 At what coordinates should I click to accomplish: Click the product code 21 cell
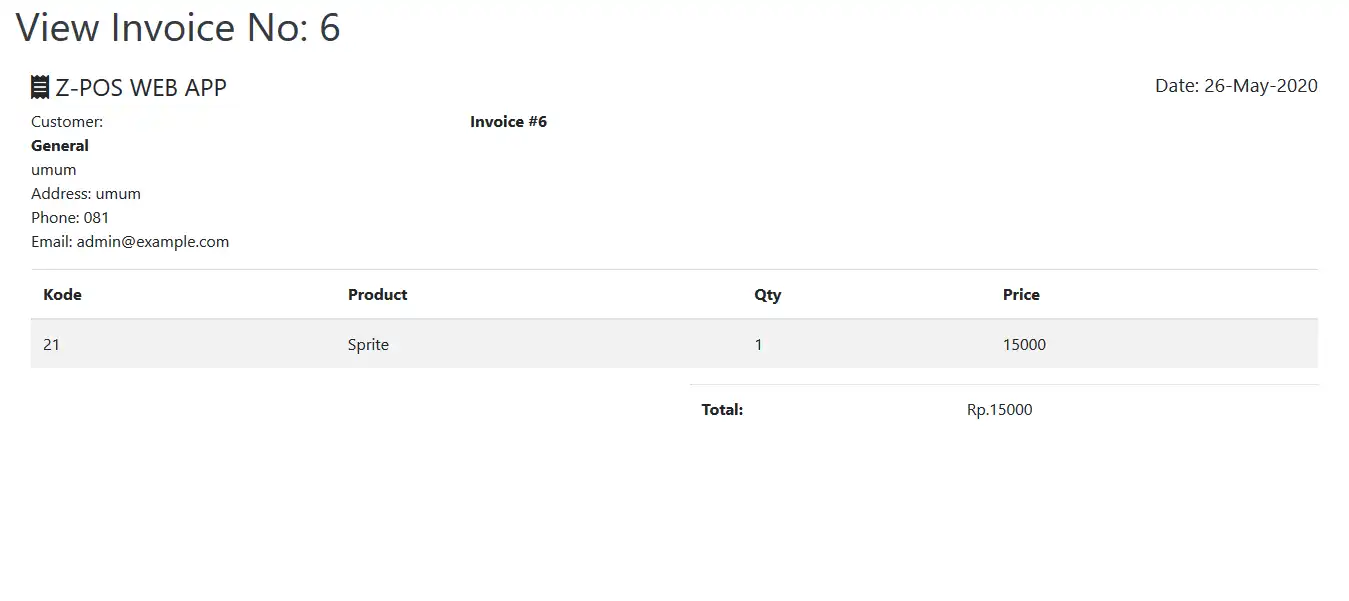pyautogui.click(x=52, y=345)
